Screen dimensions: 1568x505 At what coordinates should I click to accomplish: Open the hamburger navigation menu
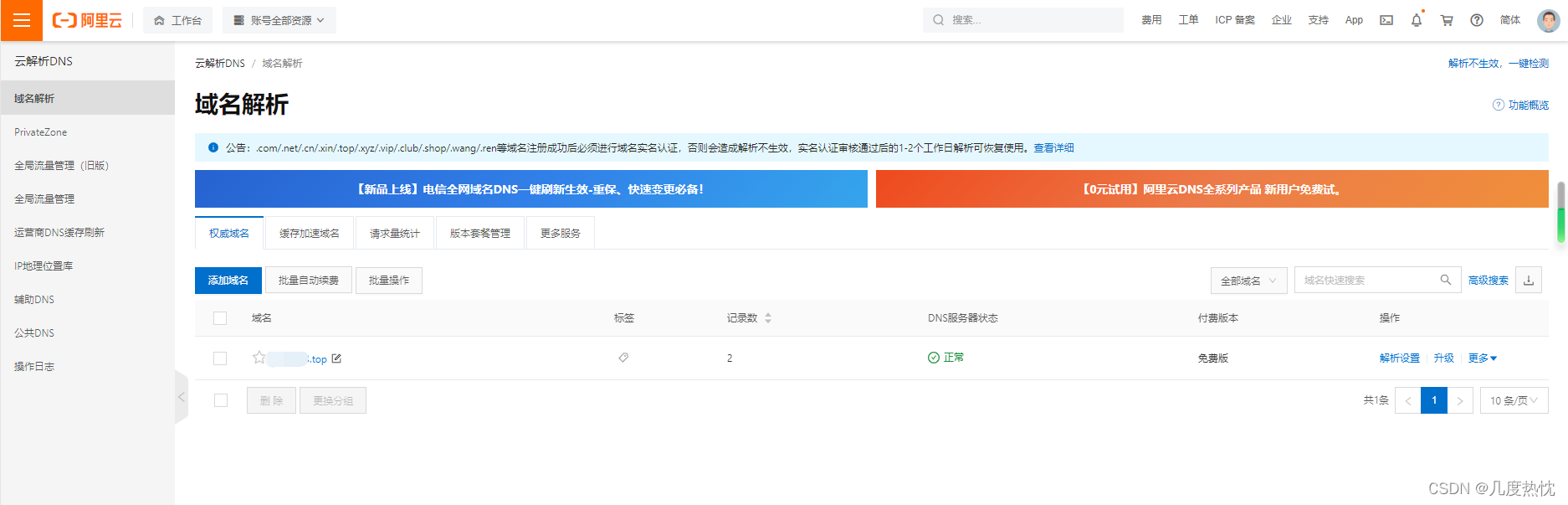click(x=21, y=20)
